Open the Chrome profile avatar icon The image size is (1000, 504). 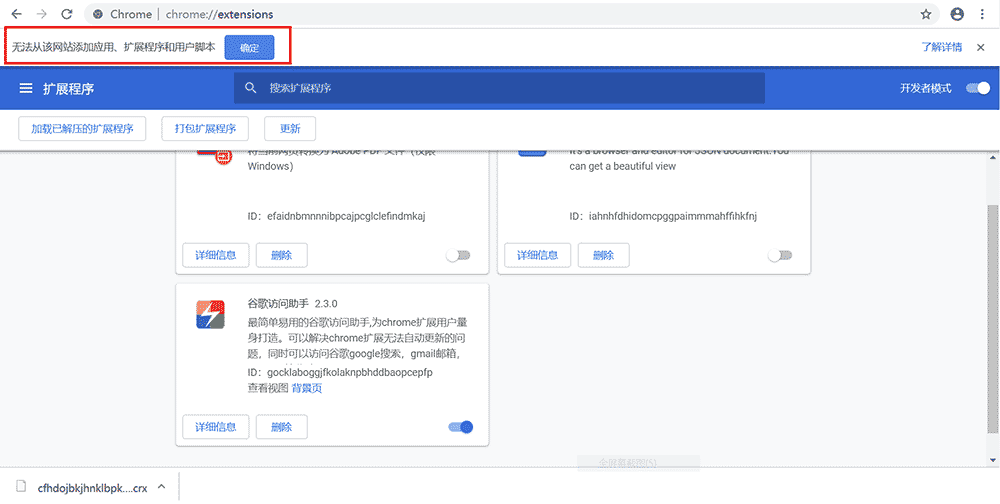(x=957, y=14)
